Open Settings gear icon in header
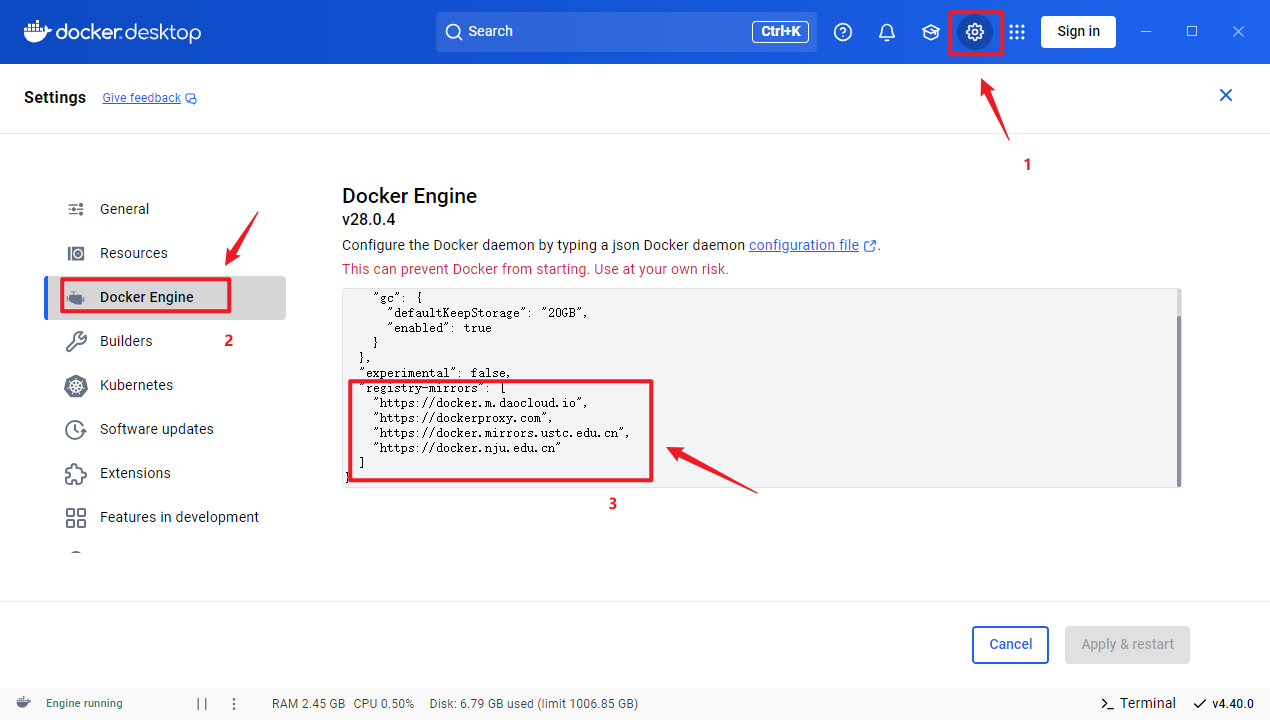This screenshot has height=720, width=1270. 975,32
